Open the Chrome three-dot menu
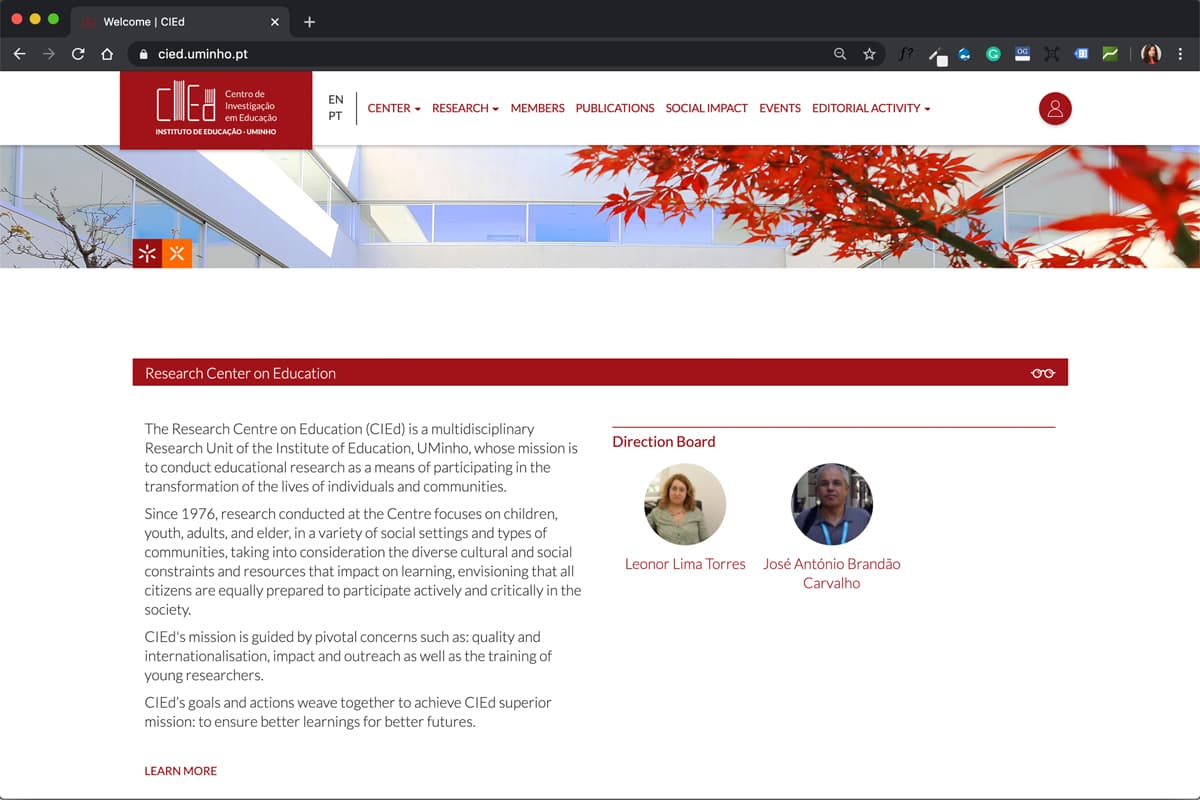The width and height of the screenshot is (1200, 800). coord(1181,54)
